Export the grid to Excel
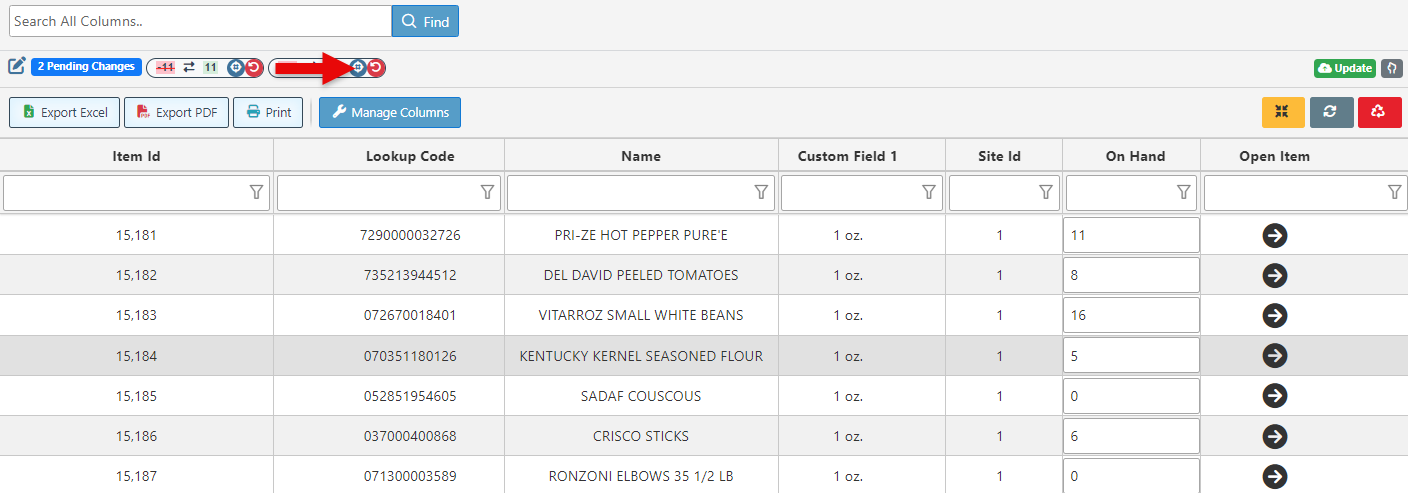The width and height of the screenshot is (1408, 493). 65,113
